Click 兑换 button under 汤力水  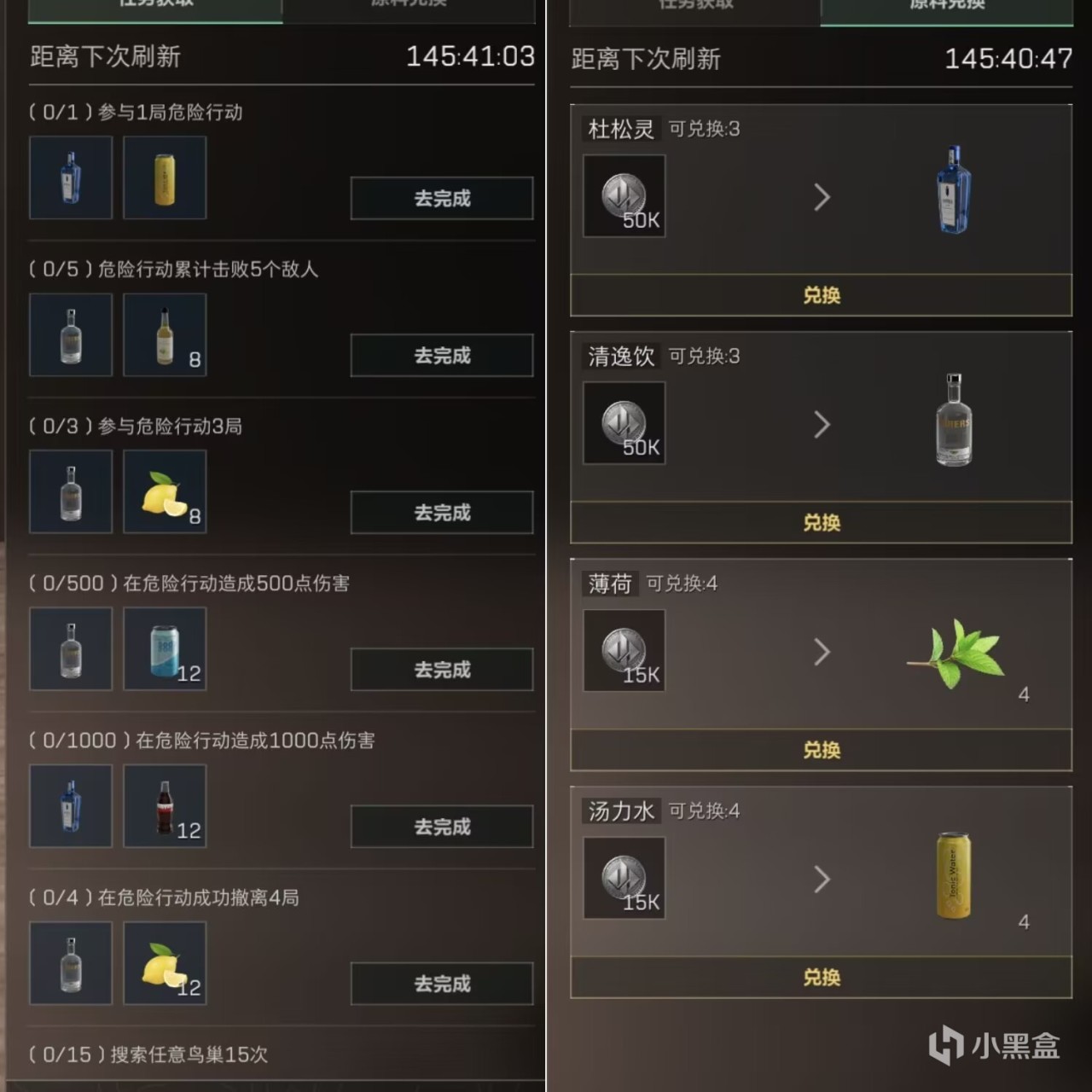(x=821, y=977)
